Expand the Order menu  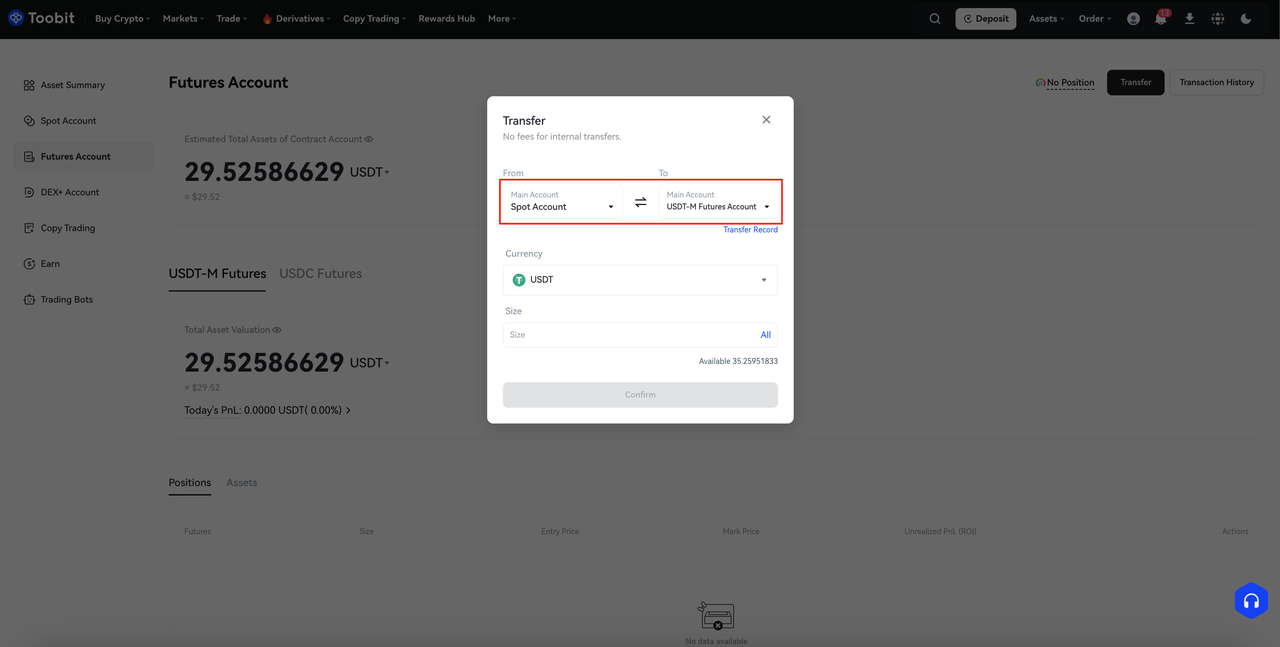pos(1094,19)
